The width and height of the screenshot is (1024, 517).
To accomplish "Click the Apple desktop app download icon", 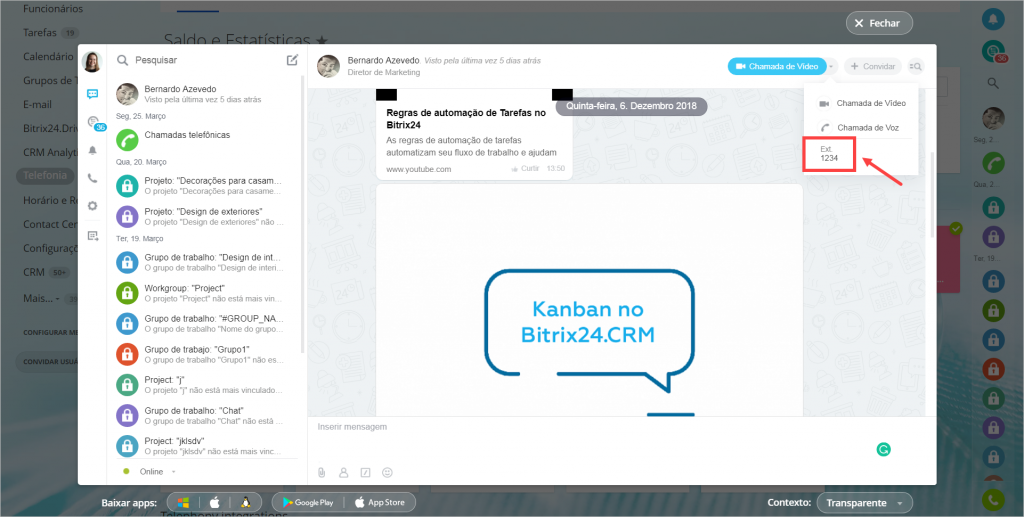I will (214, 502).
